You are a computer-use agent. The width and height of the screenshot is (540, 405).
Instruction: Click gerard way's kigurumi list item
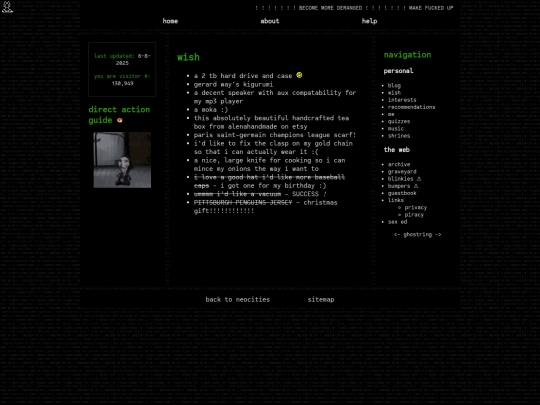tap(233, 84)
